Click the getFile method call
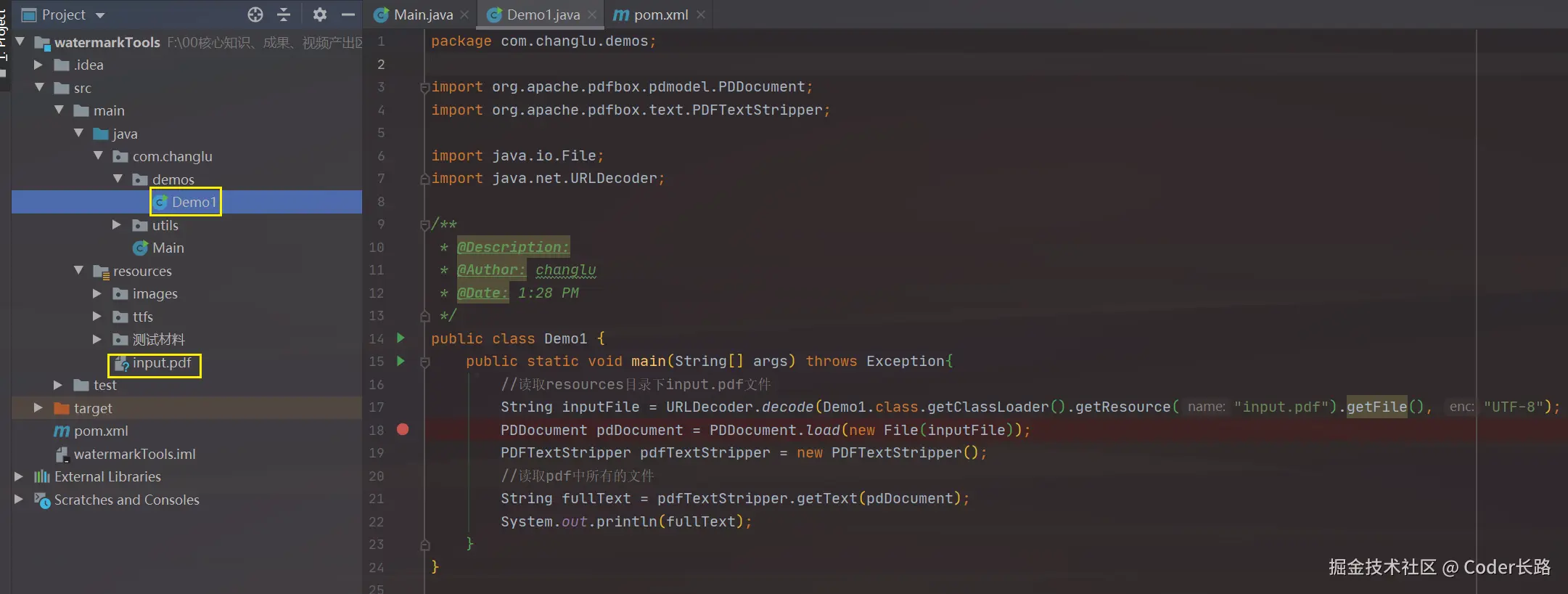 click(1376, 407)
